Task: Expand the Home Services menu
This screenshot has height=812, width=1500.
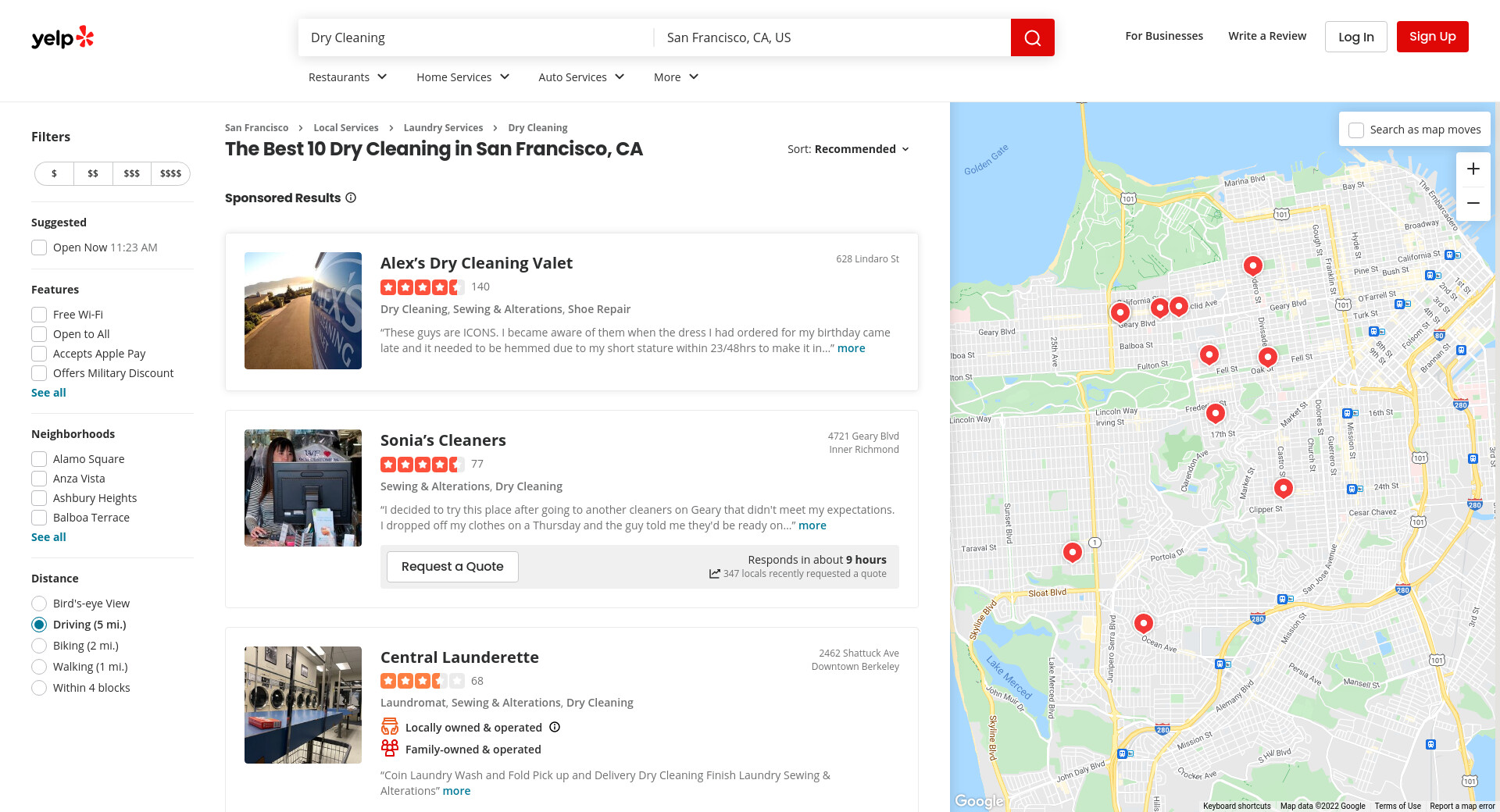Action: 462,77
